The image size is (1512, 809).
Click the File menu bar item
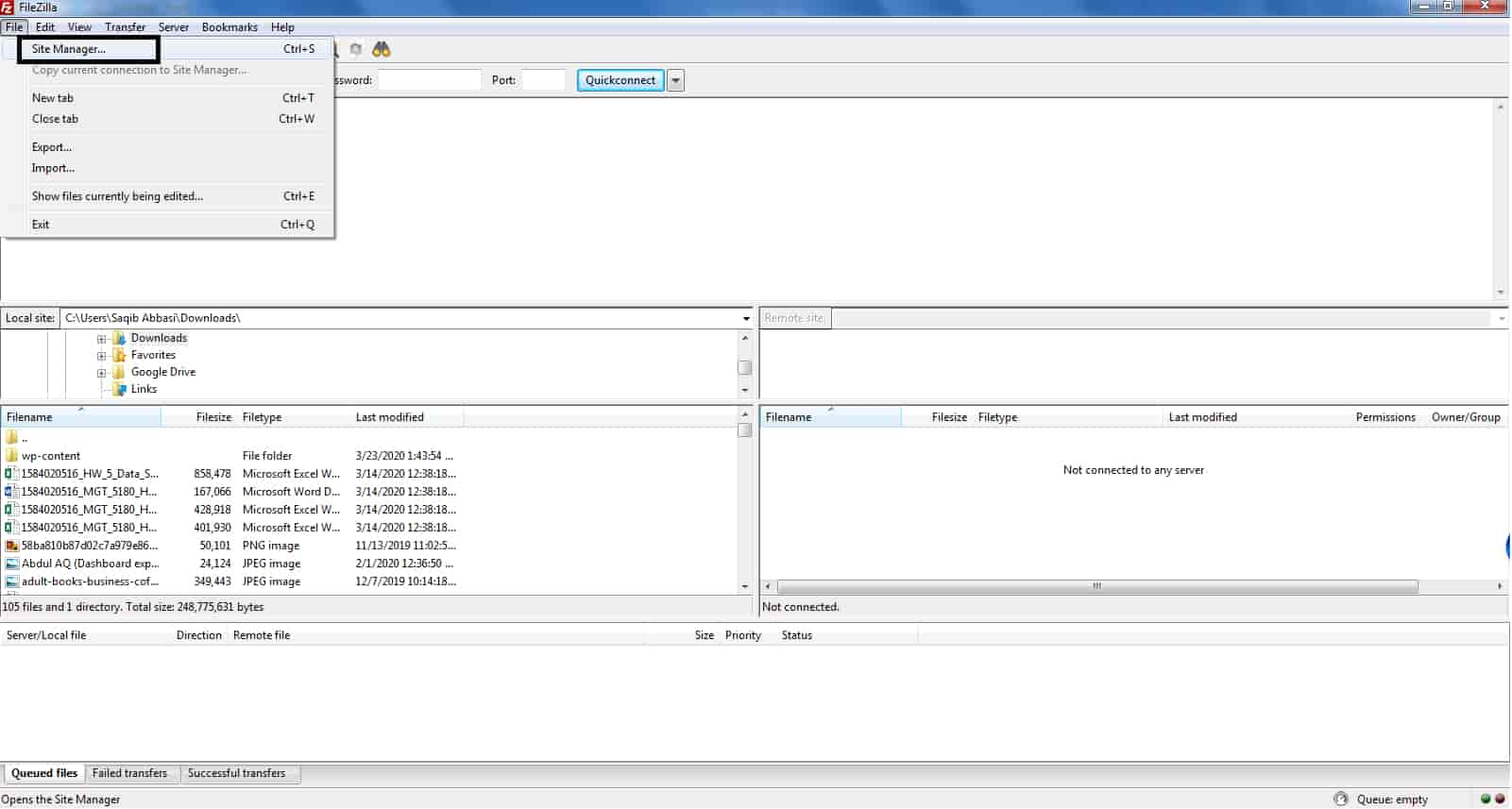click(14, 26)
